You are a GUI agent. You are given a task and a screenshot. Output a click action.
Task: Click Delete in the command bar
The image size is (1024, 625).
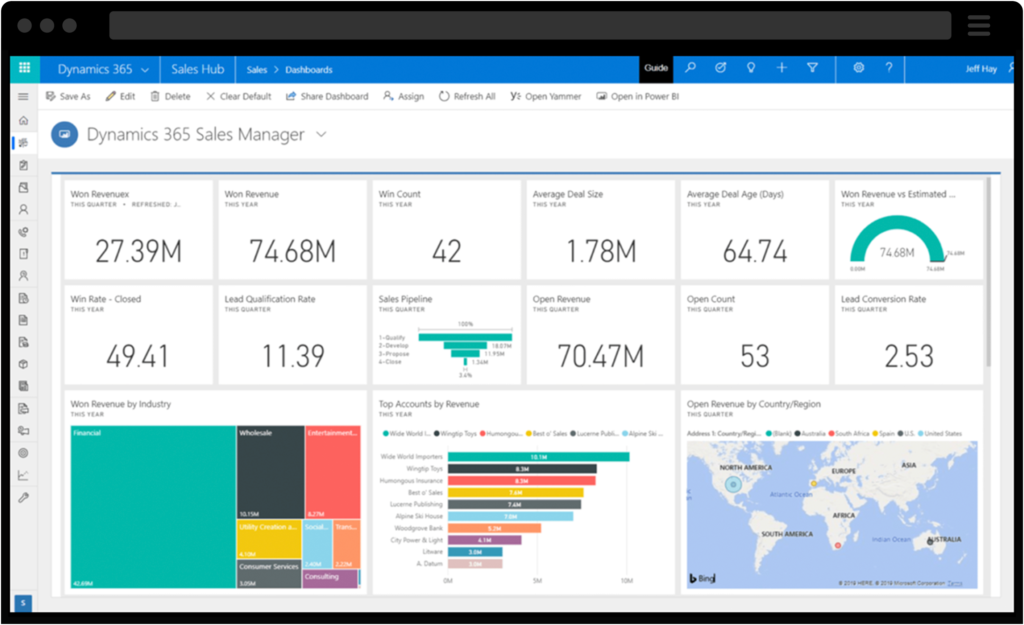point(170,96)
